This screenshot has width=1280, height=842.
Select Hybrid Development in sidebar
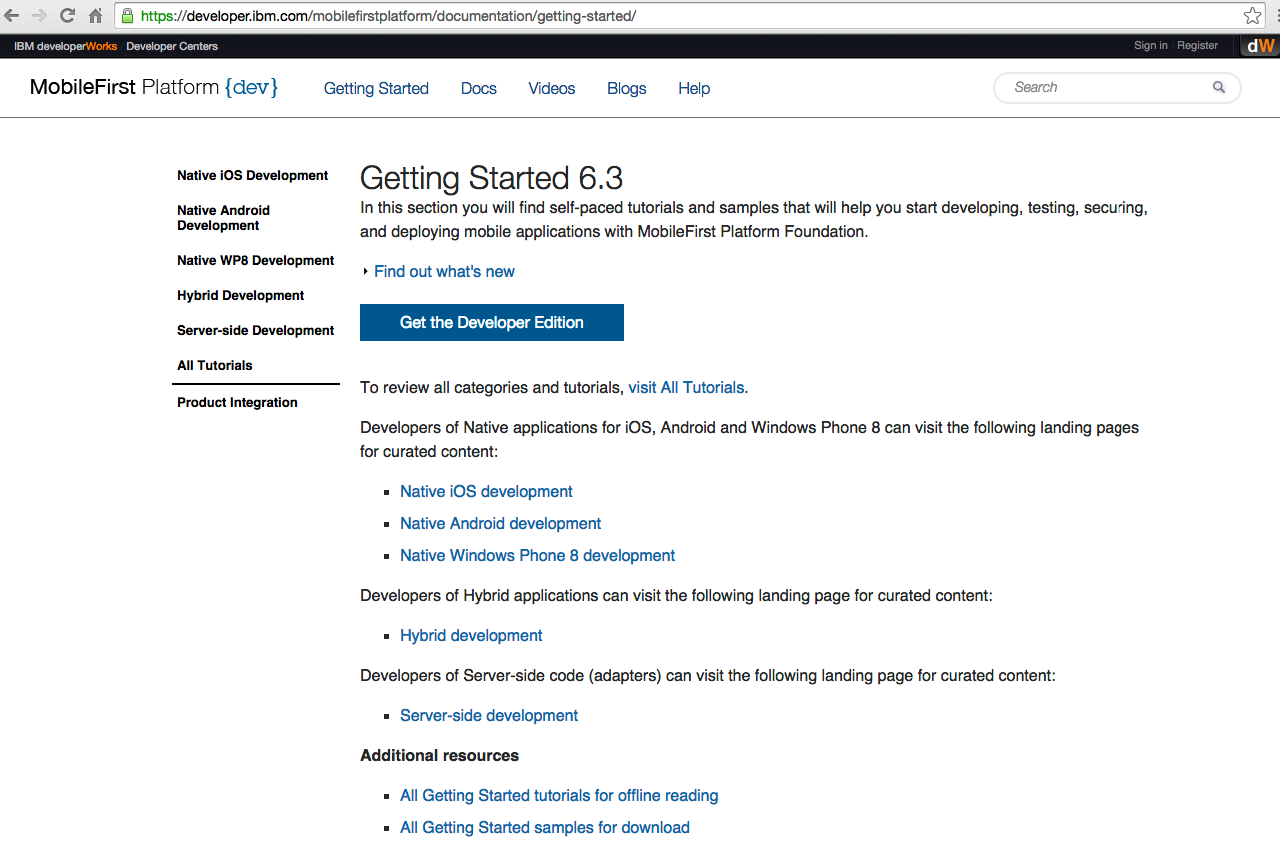241,295
